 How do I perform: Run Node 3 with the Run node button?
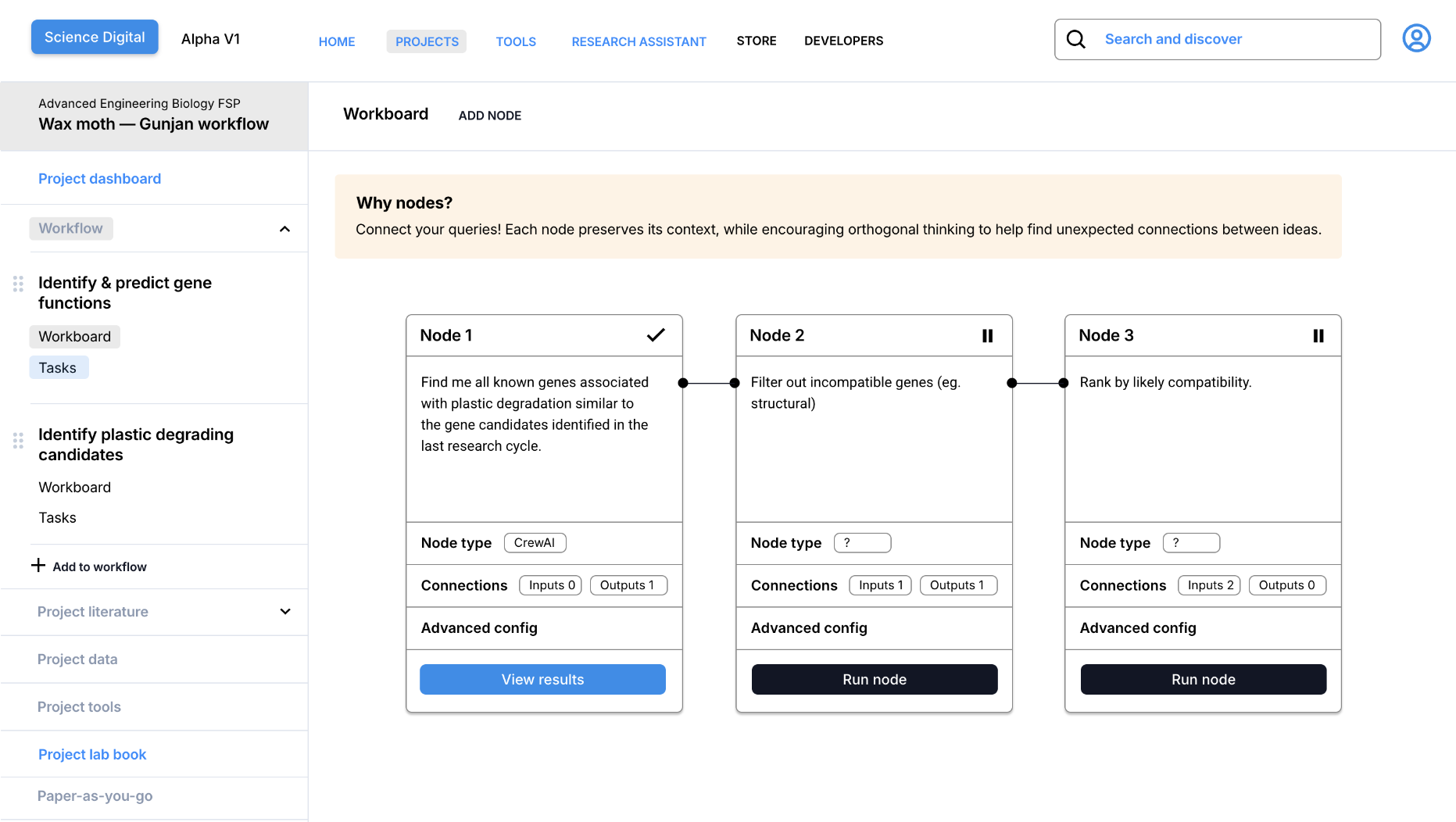click(x=1202, y=679)
